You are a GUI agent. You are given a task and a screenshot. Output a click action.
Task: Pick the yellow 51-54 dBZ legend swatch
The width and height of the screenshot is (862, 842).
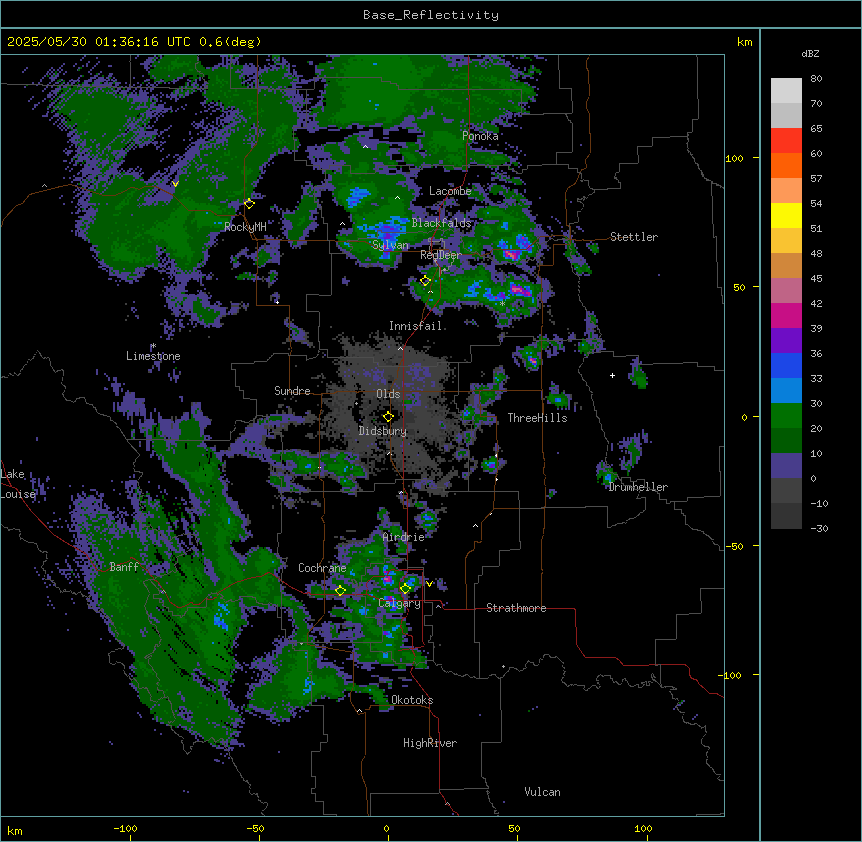tap(786, 215)
